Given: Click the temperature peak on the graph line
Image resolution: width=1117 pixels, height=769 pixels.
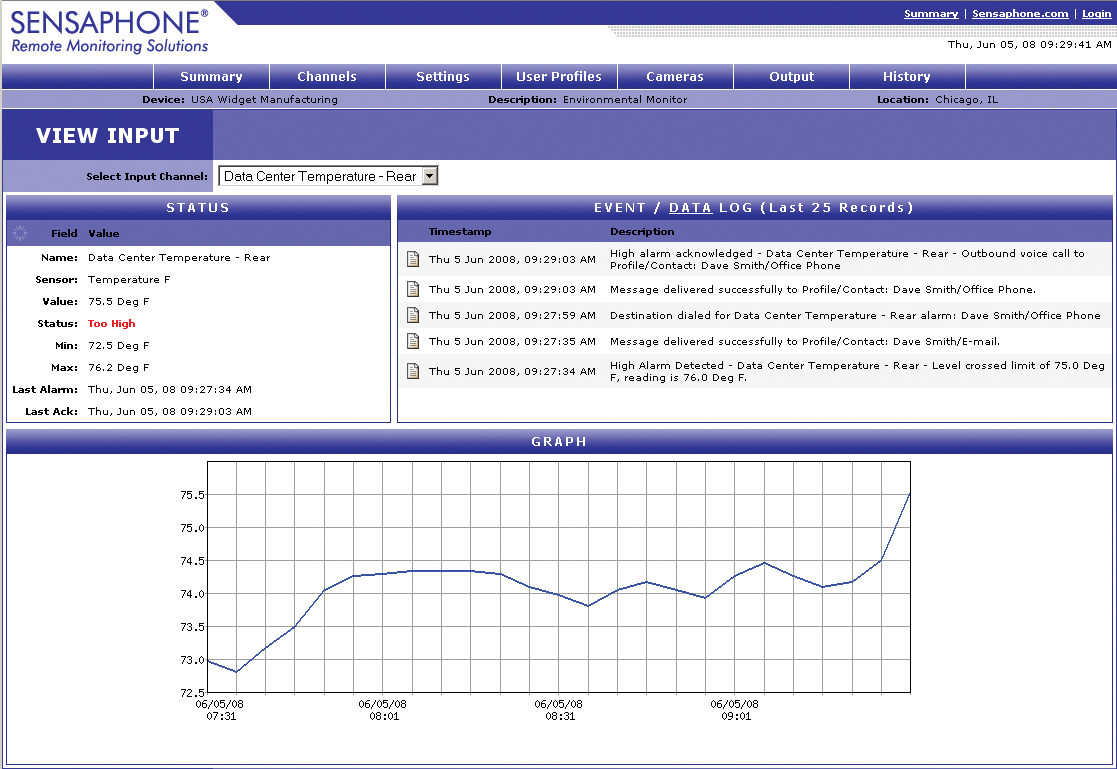Looking at the screenshot, I should [x=909, y=493].
